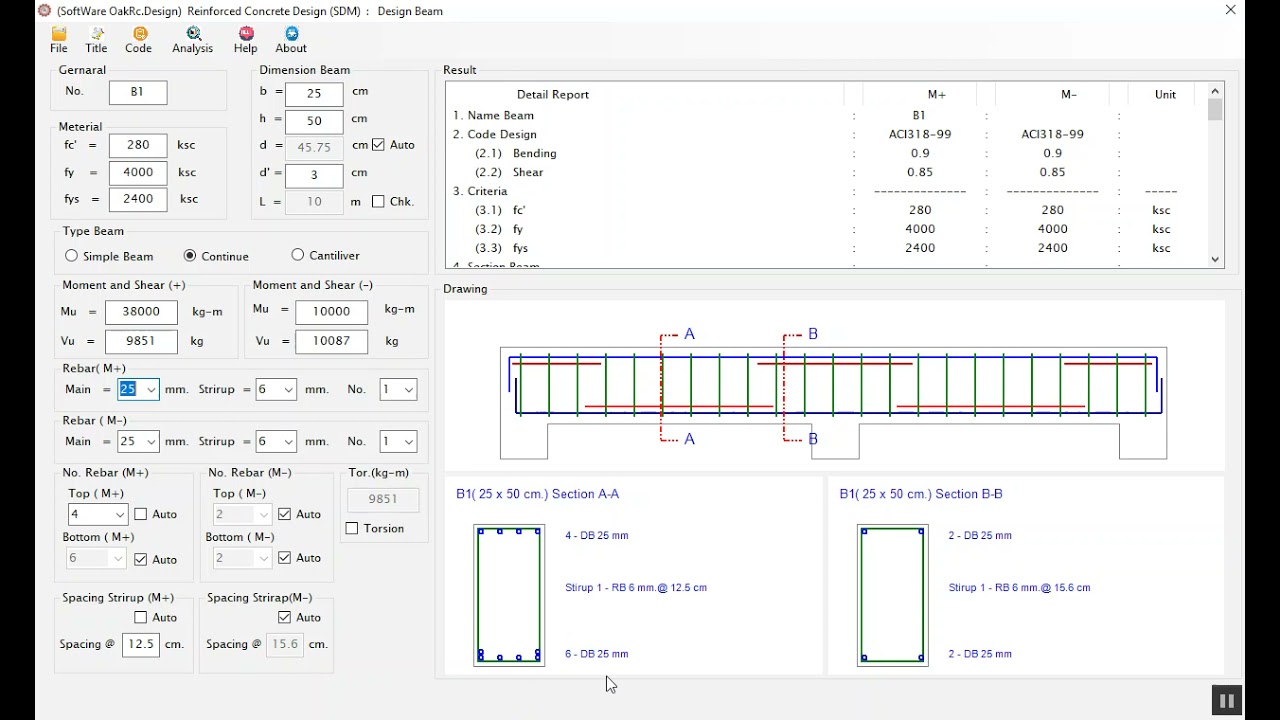Open Bottom (M+) rebar count dropdown
This screenshot has height=720, width=1280.
click(x=120, y=559)
